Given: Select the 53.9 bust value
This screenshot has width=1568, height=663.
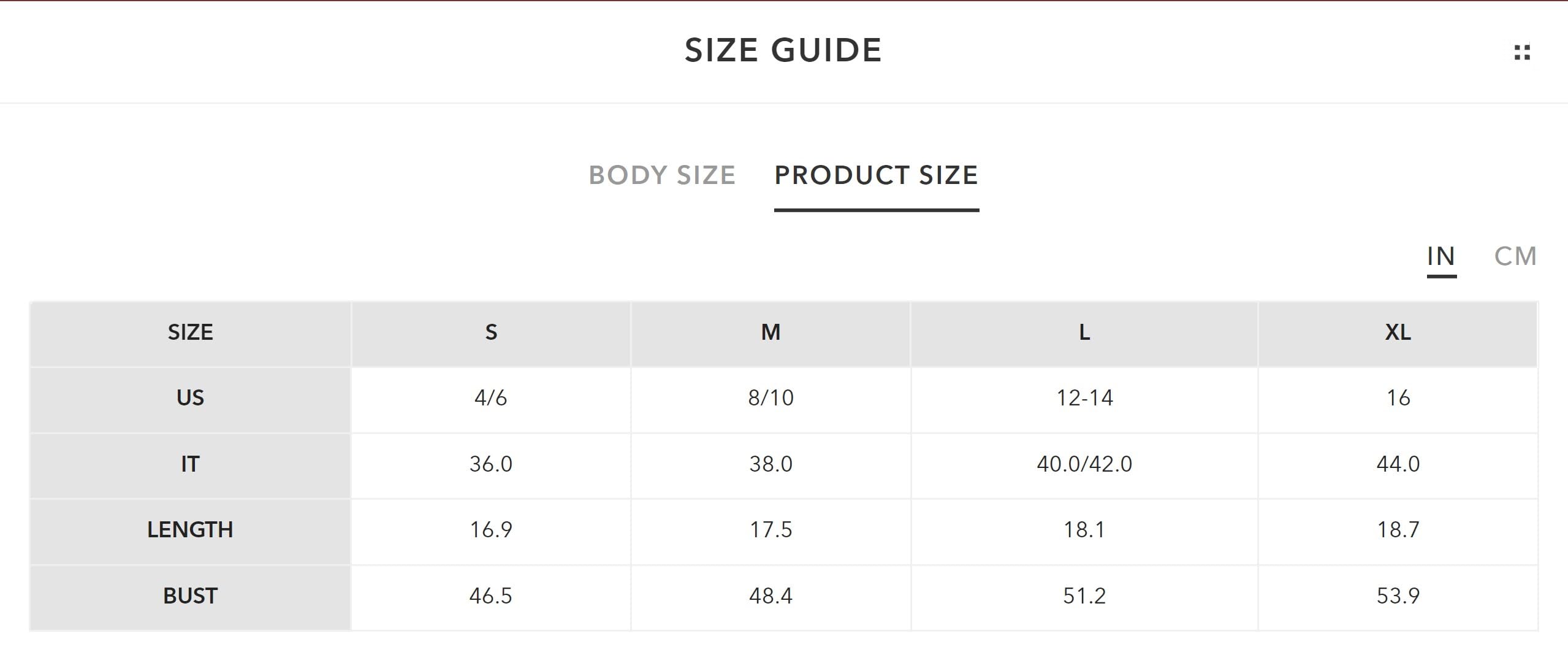Looking at the screenshot, I should (1398, 596).
